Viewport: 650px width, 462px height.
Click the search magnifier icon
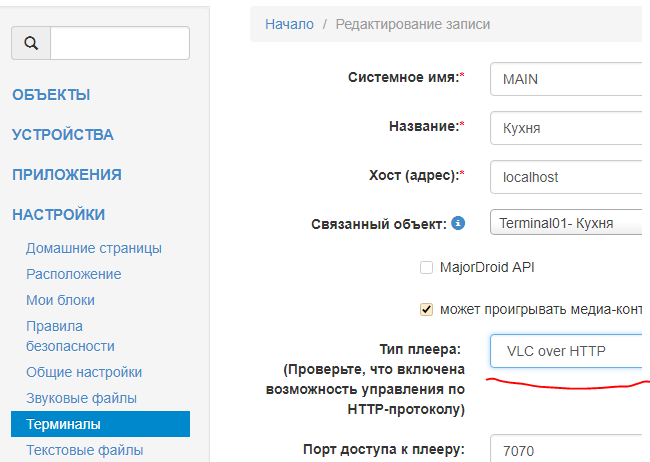pos(31,43)
